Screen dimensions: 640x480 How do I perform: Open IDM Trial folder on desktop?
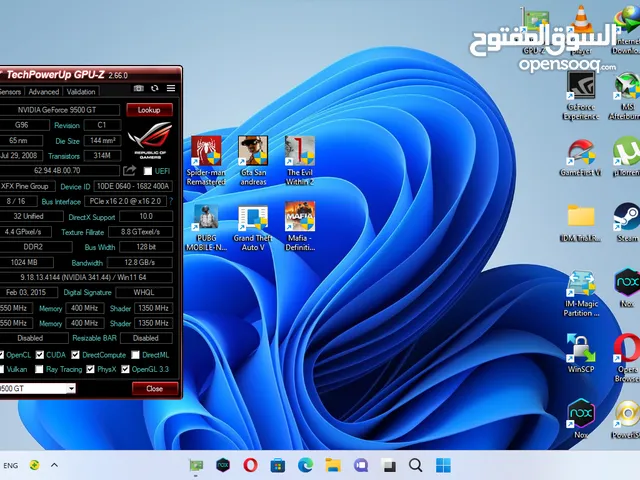click(580, 223)
